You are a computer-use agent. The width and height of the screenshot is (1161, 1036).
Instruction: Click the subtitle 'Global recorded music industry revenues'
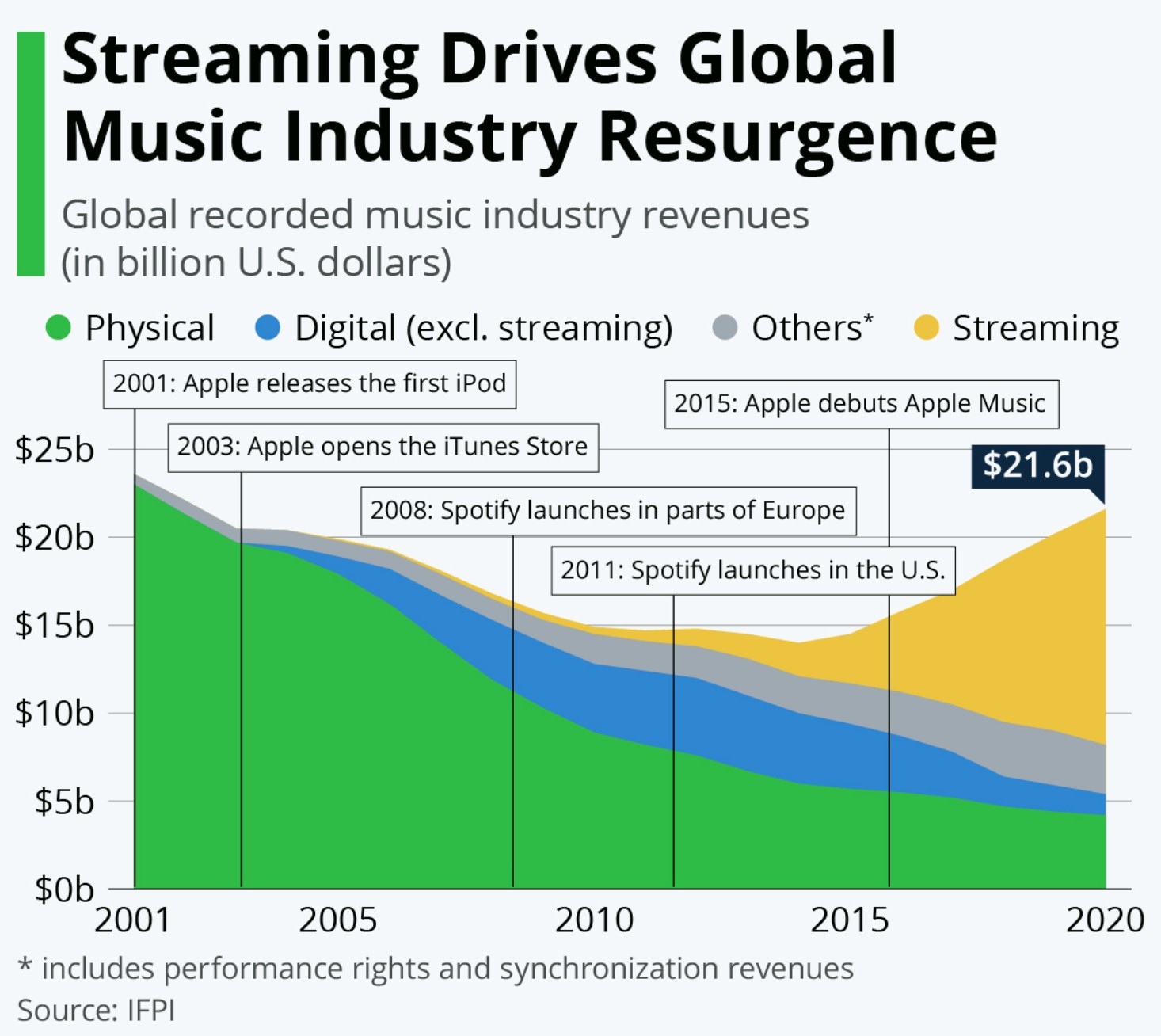tap(436, 215)
